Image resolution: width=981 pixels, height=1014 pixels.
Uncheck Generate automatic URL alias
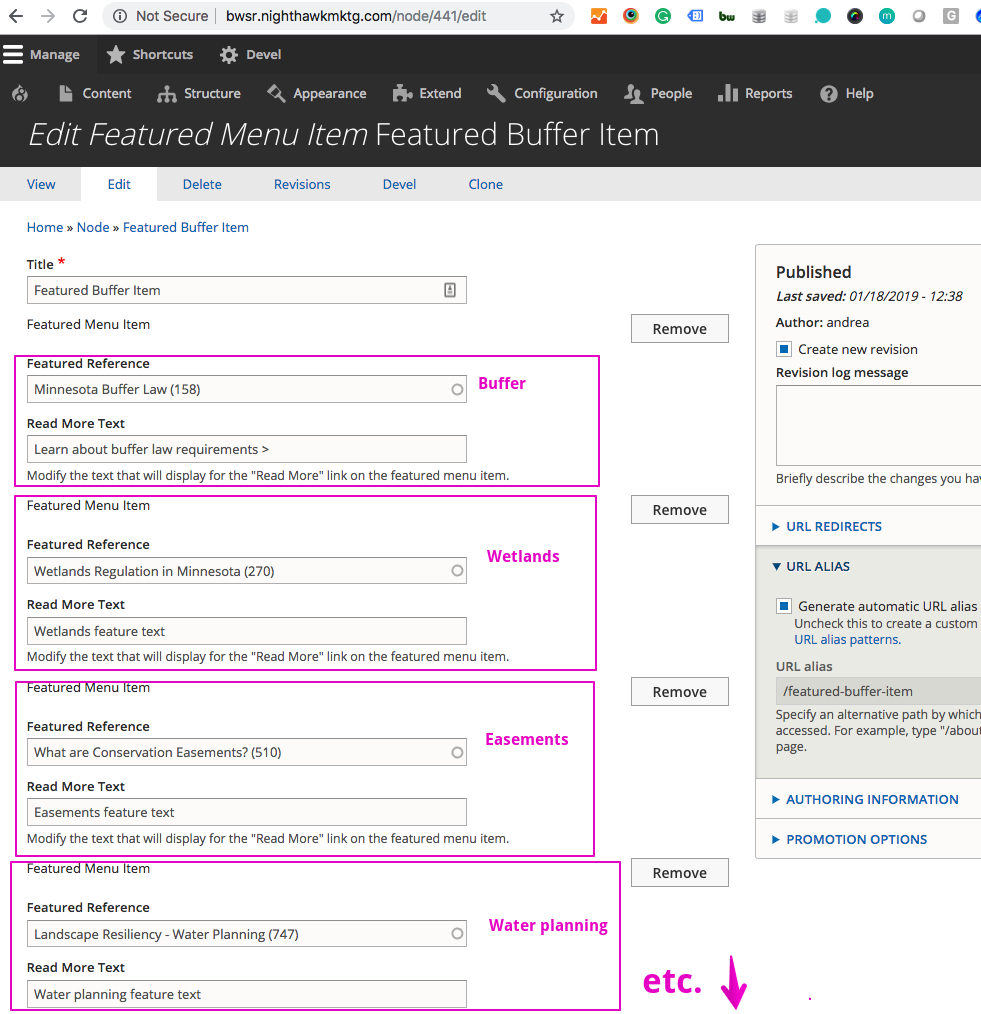tap(784, 606)
